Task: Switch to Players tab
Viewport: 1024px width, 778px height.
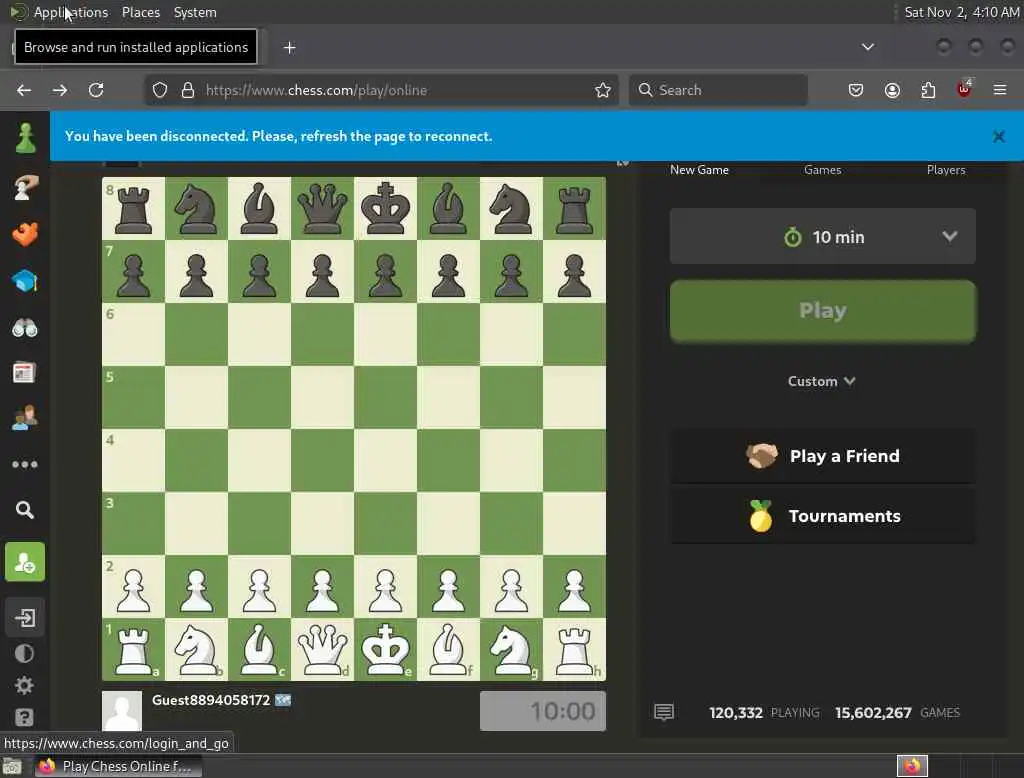Action: [x=946, y=170]
